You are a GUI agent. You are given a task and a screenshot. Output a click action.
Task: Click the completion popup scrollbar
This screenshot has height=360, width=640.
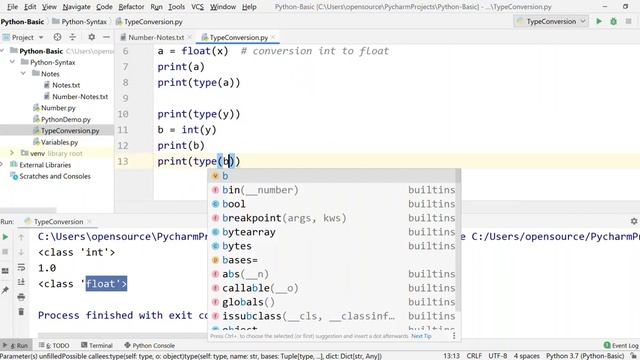(x=458, y=240)
